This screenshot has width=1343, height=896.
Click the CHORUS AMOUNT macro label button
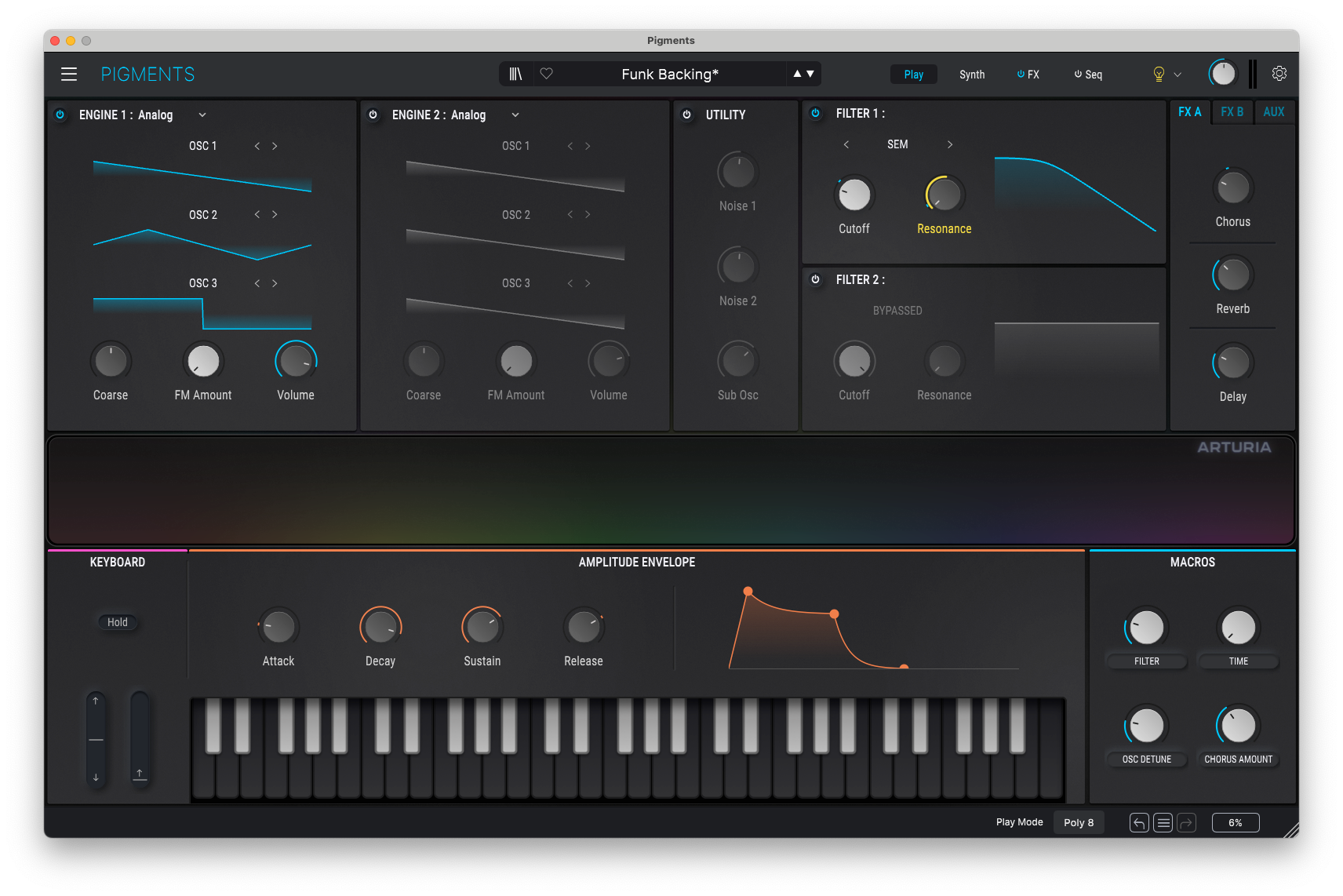[1239, 759]
